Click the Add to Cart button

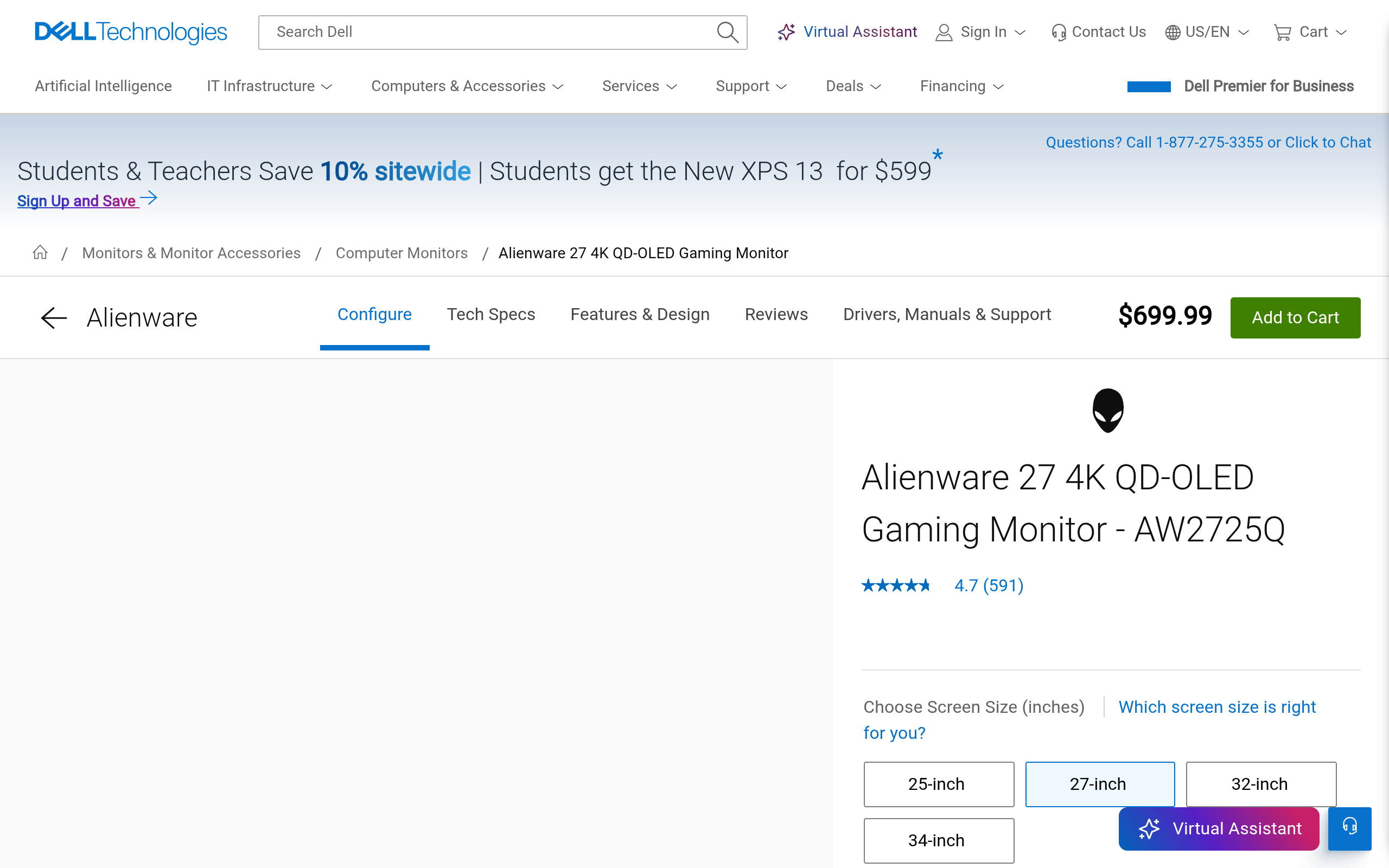point(1295,317)
